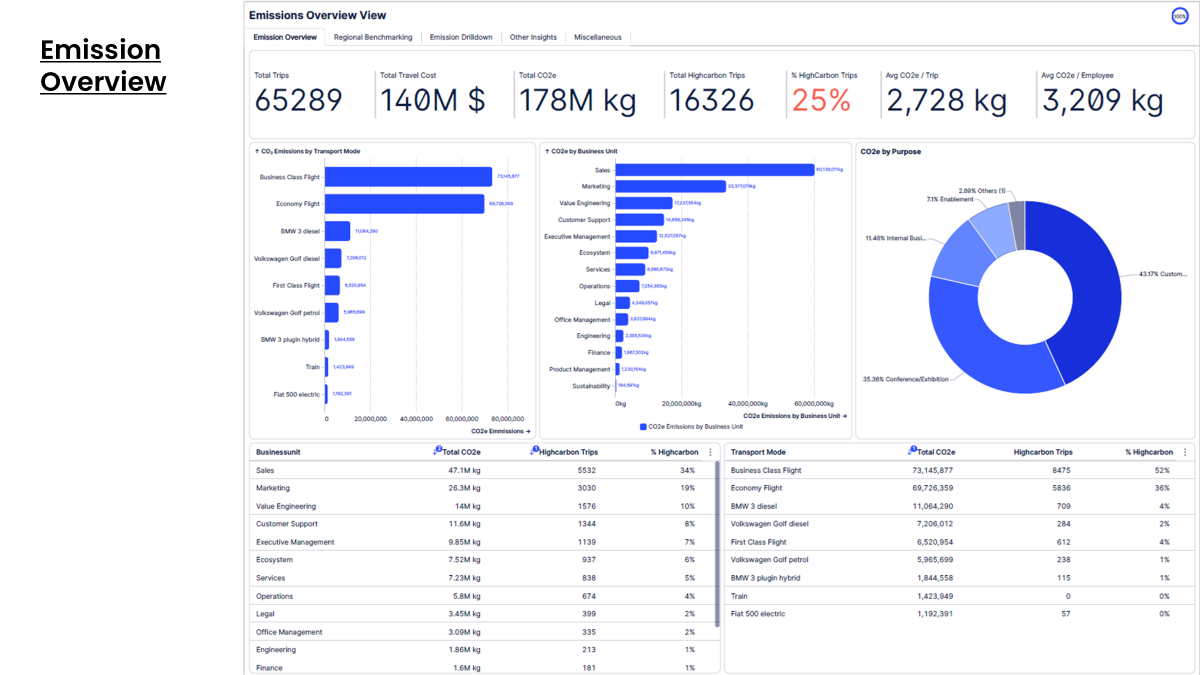Click the Avg CO2e / Trip value 2,728 kg
This screenshot has height=675, width=1200.
tap(946, 100)
